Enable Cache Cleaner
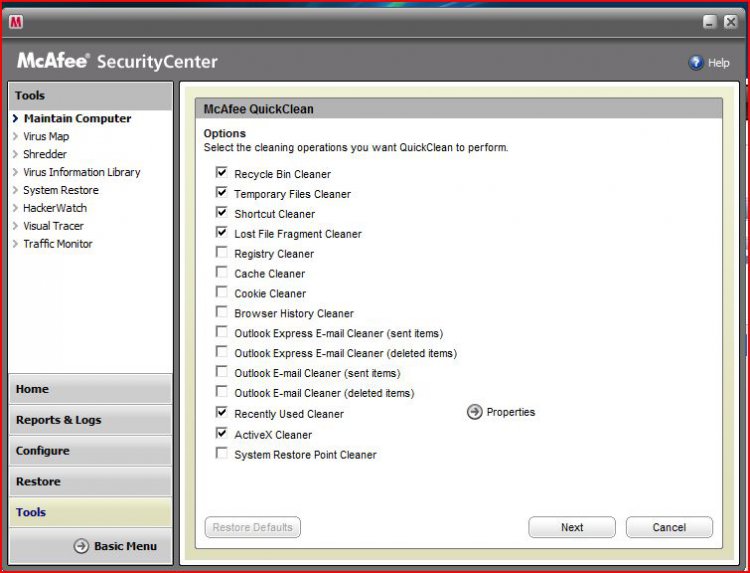 [x=221, y=272]
